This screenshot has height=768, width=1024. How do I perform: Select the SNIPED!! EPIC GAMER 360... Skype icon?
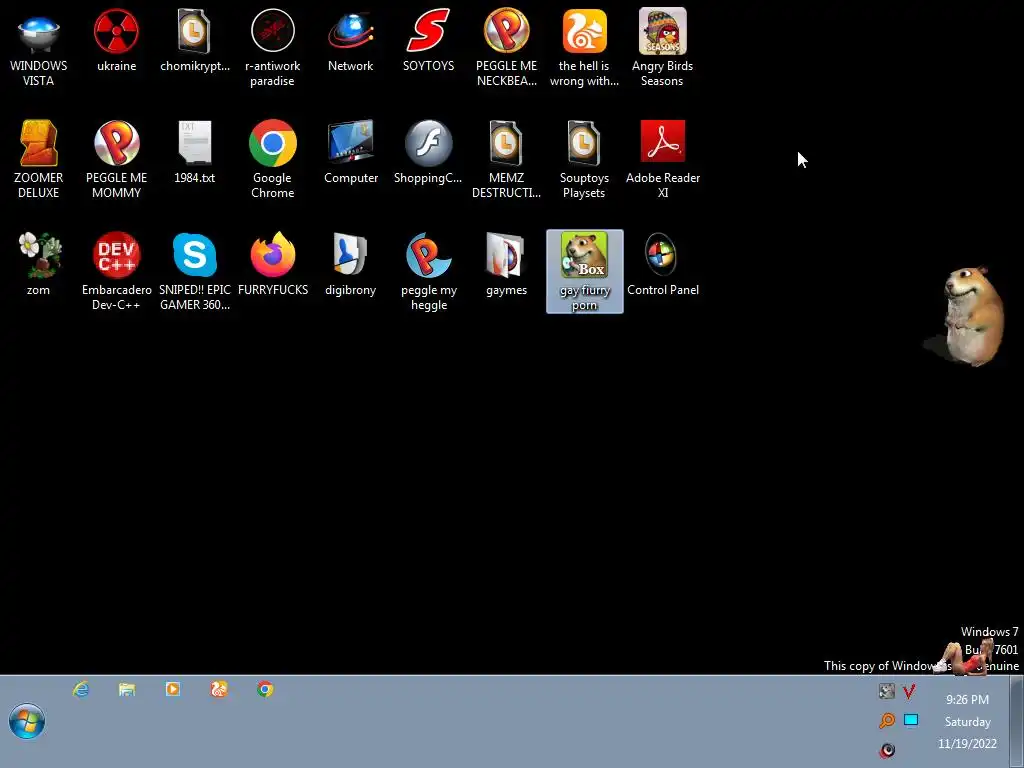click(x=195, y=271)
